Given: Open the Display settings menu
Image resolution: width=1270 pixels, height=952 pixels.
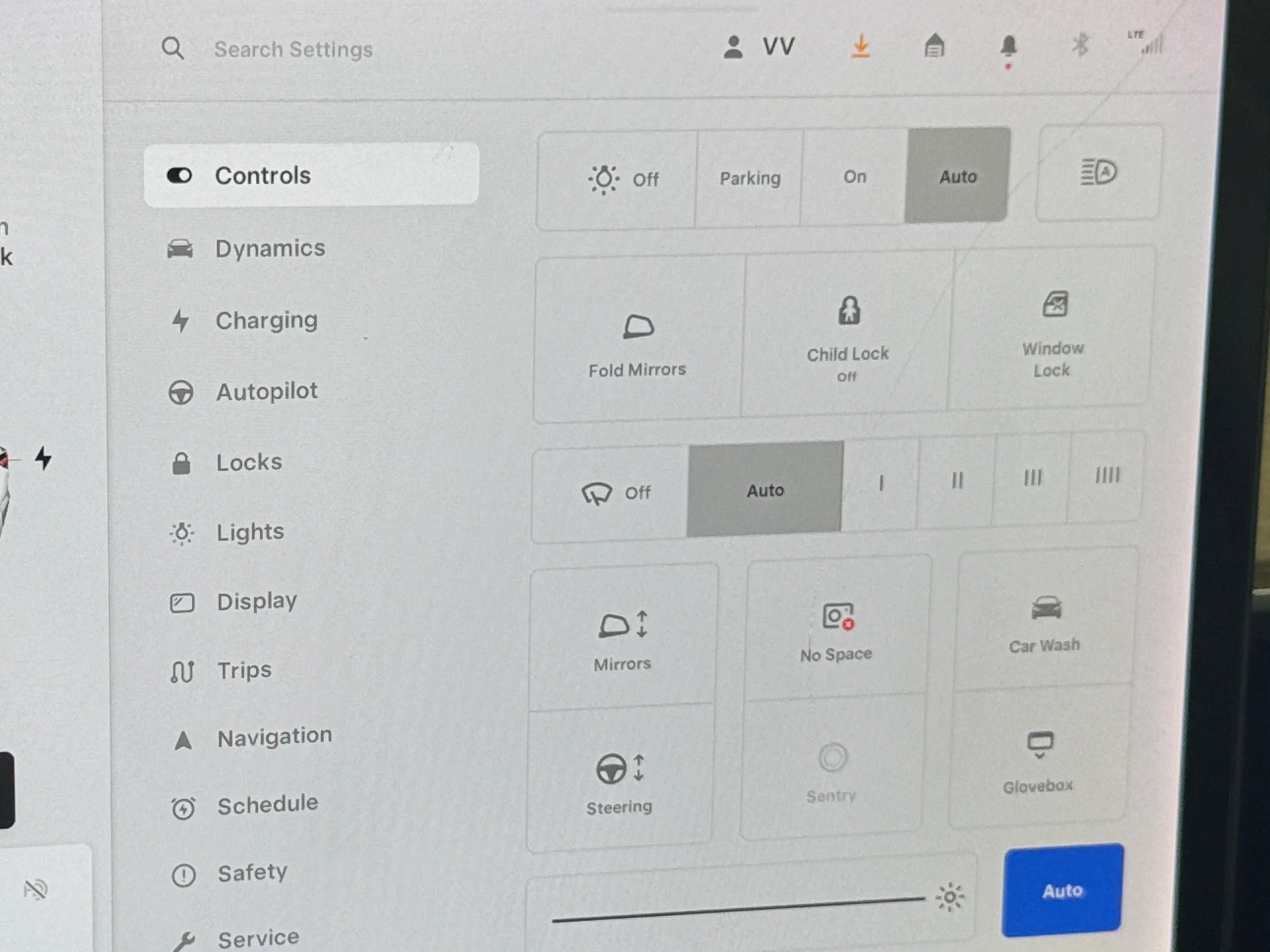Looking at the screenshot, I should click(x=234, y=602).
